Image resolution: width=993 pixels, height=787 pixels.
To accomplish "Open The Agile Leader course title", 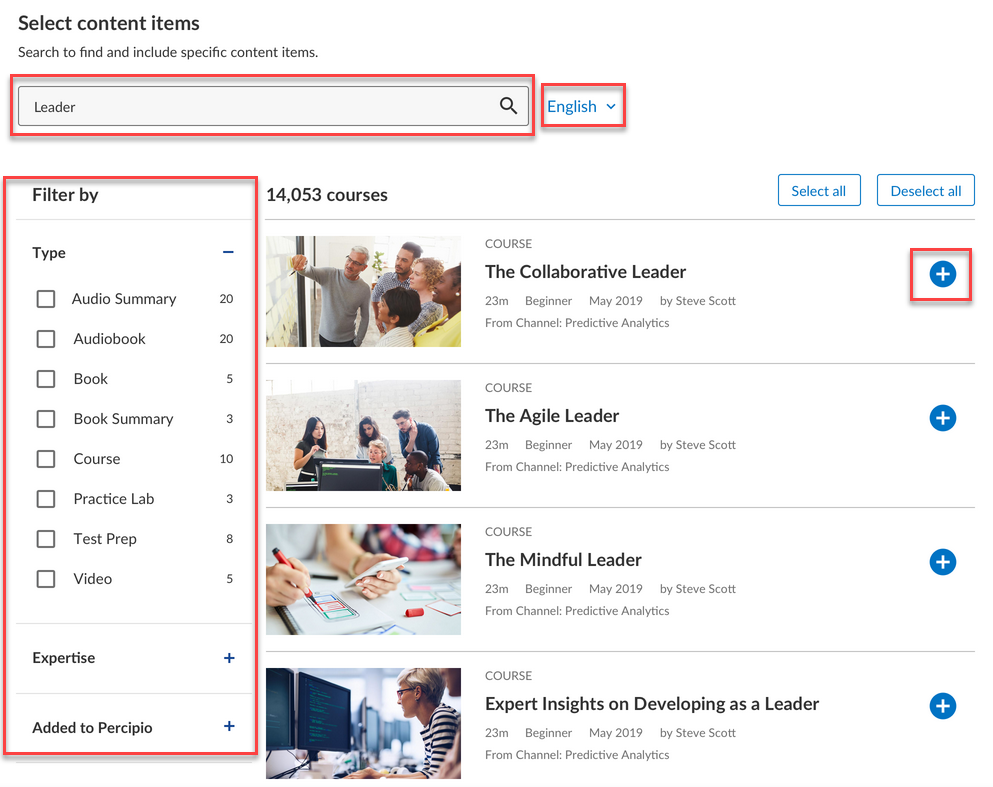I will coord(552,416).
